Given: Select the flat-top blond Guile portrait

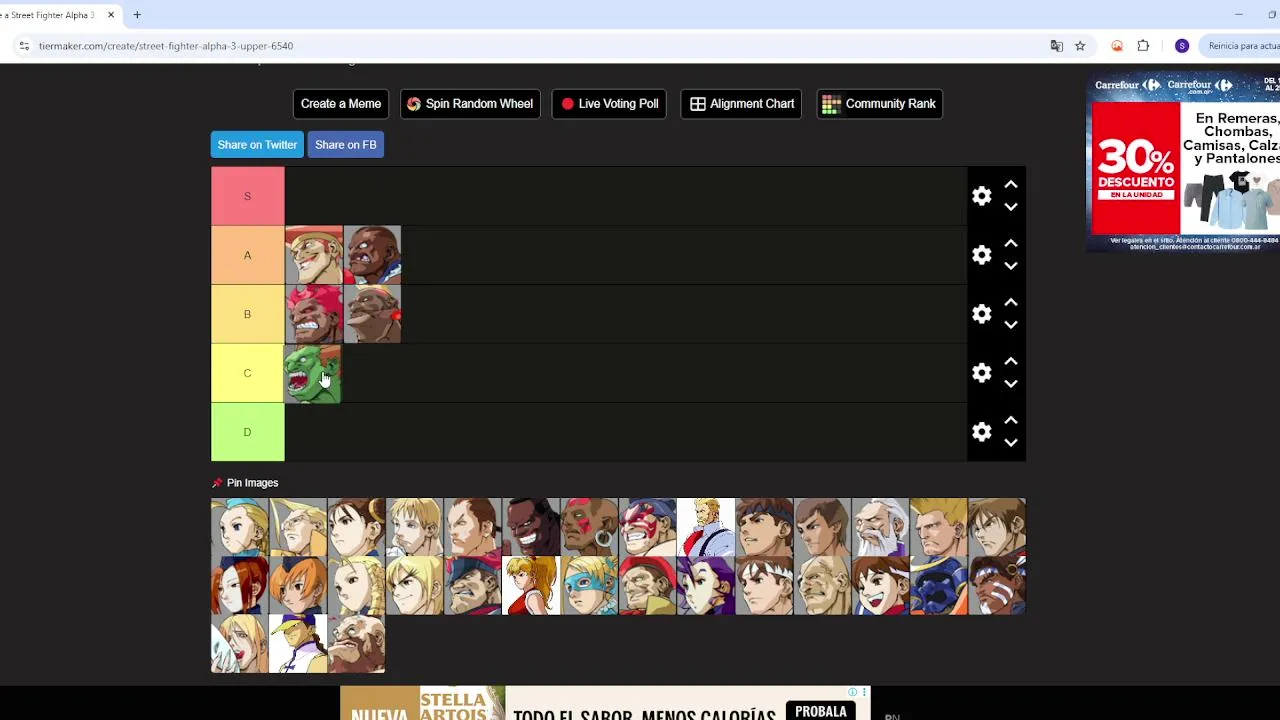Looking at the screenshot, I should (x=939, y=527).
